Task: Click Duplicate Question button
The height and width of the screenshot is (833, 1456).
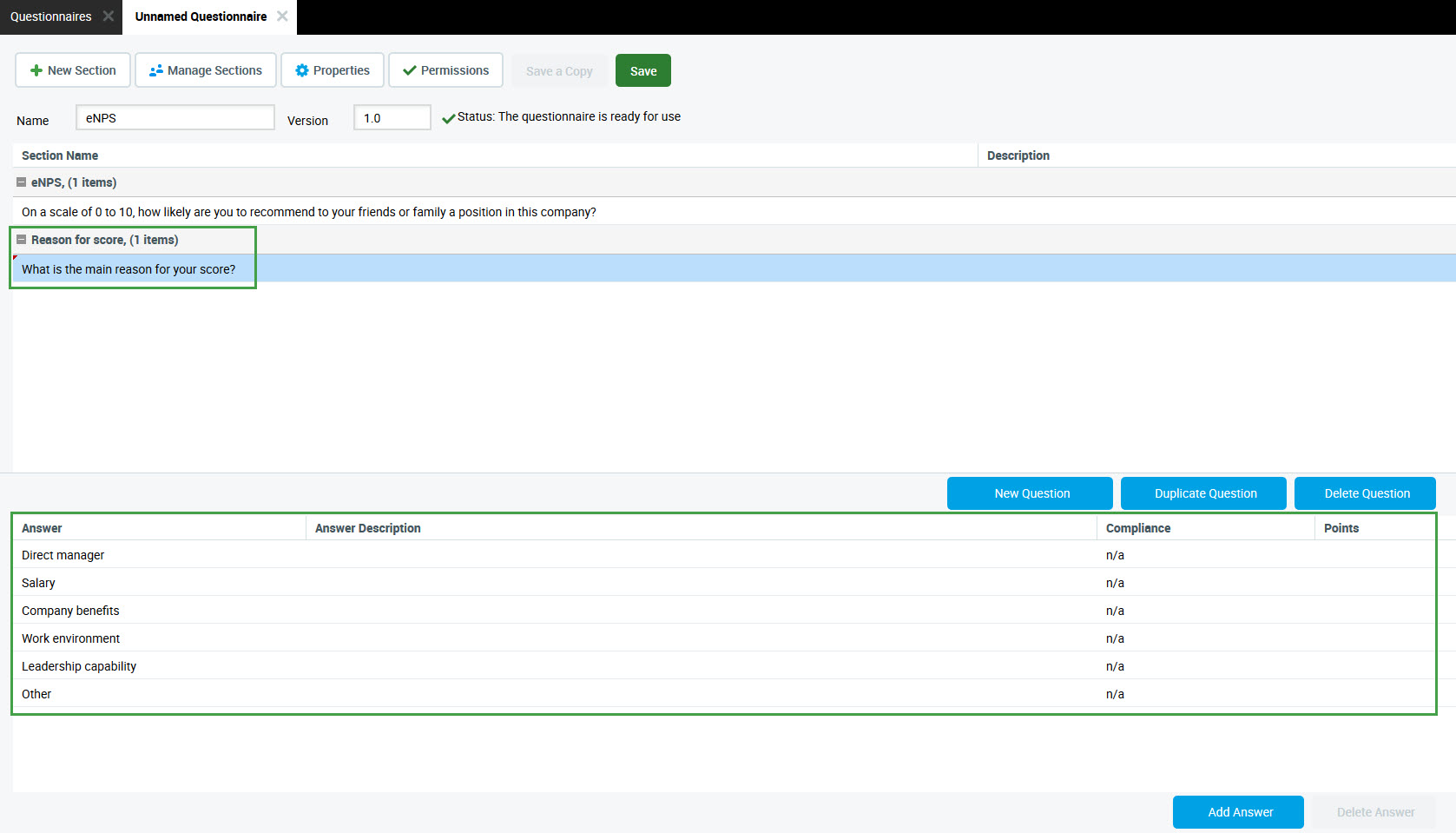Action: 1203,493
